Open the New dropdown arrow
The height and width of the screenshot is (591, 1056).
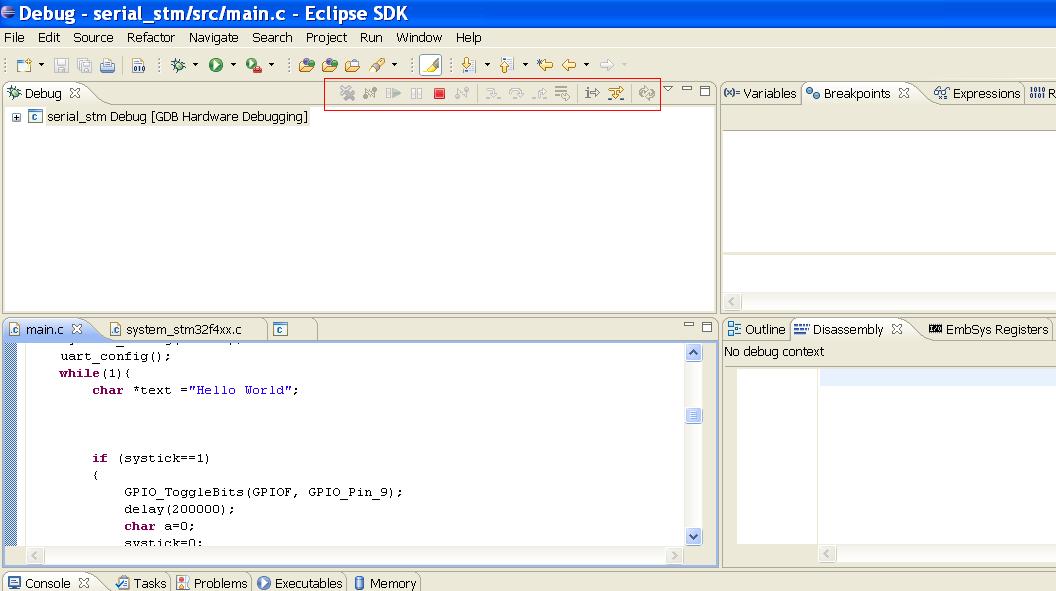tap(41, 65)
